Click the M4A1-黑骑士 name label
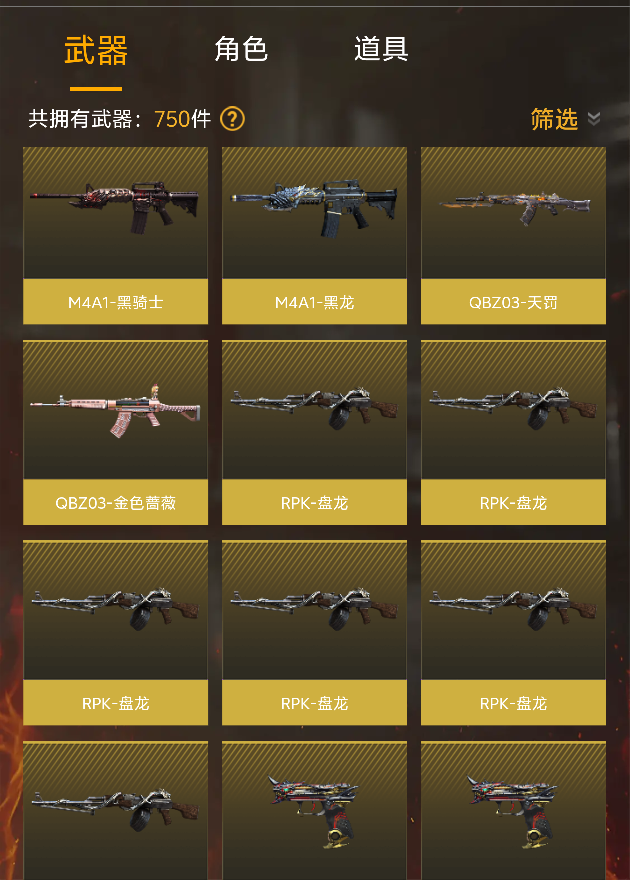Viewport: 630px width, 880px height. pos(116,302)
